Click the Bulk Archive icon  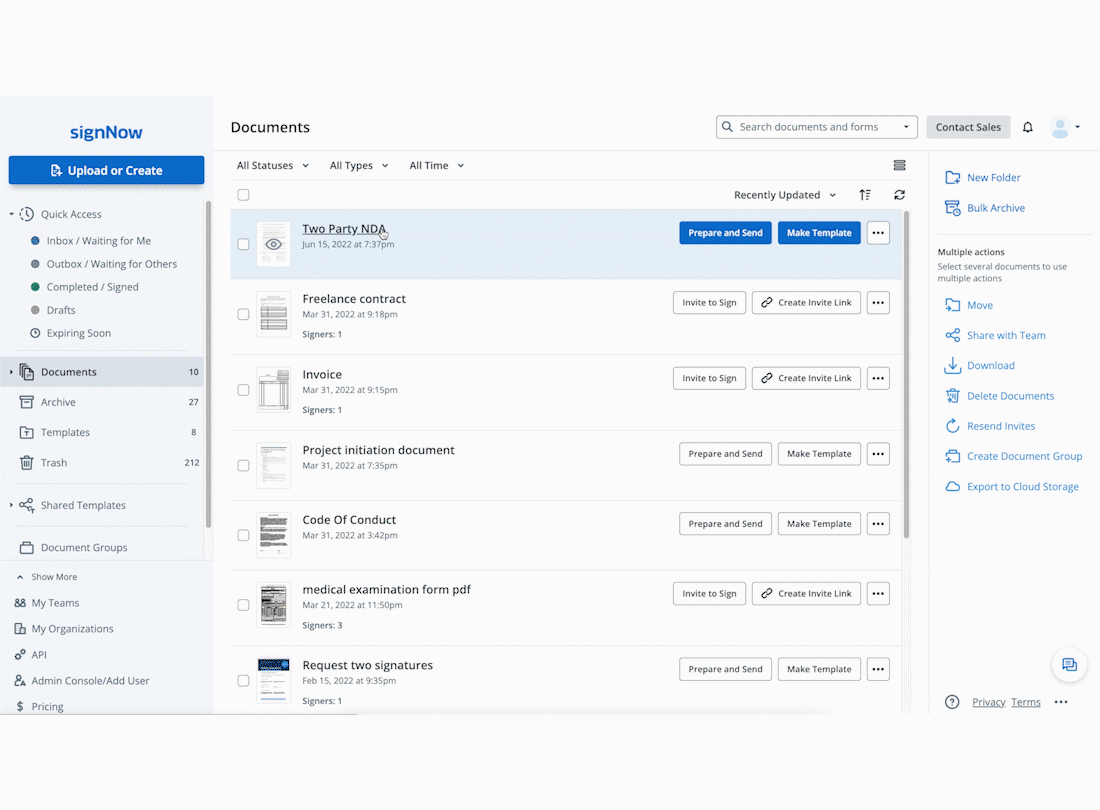[x=952, y=208]
